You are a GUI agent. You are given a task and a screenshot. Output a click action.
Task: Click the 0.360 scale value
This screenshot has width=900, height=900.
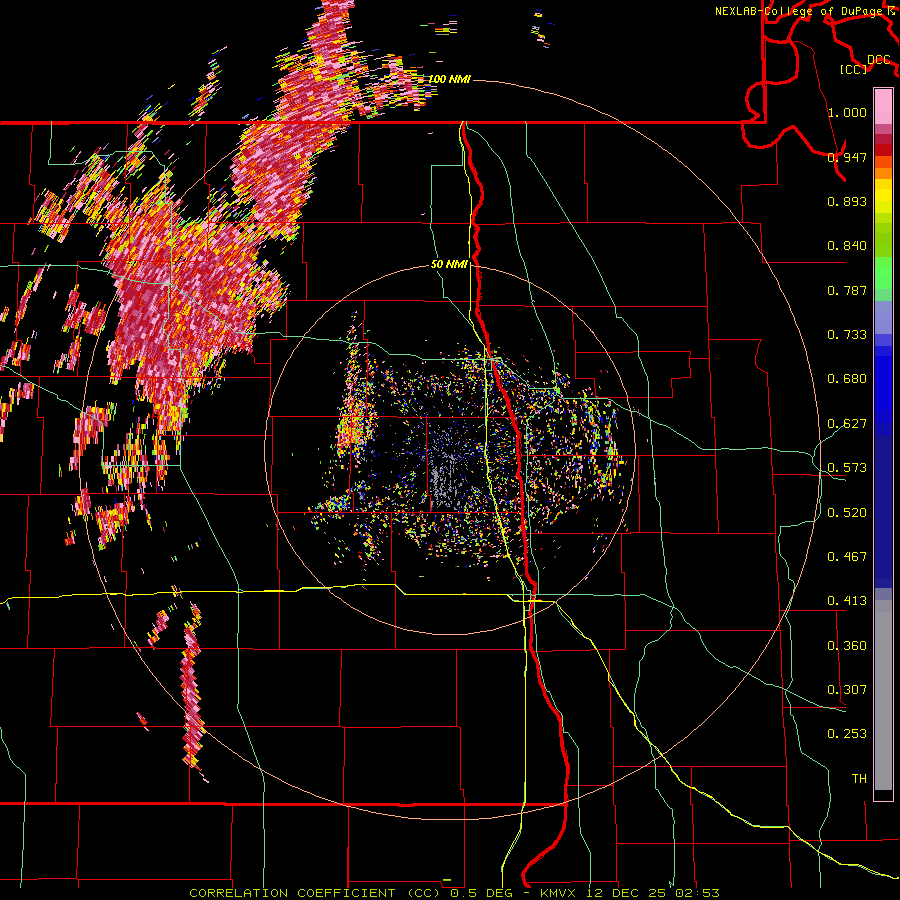tap(847, 646)
